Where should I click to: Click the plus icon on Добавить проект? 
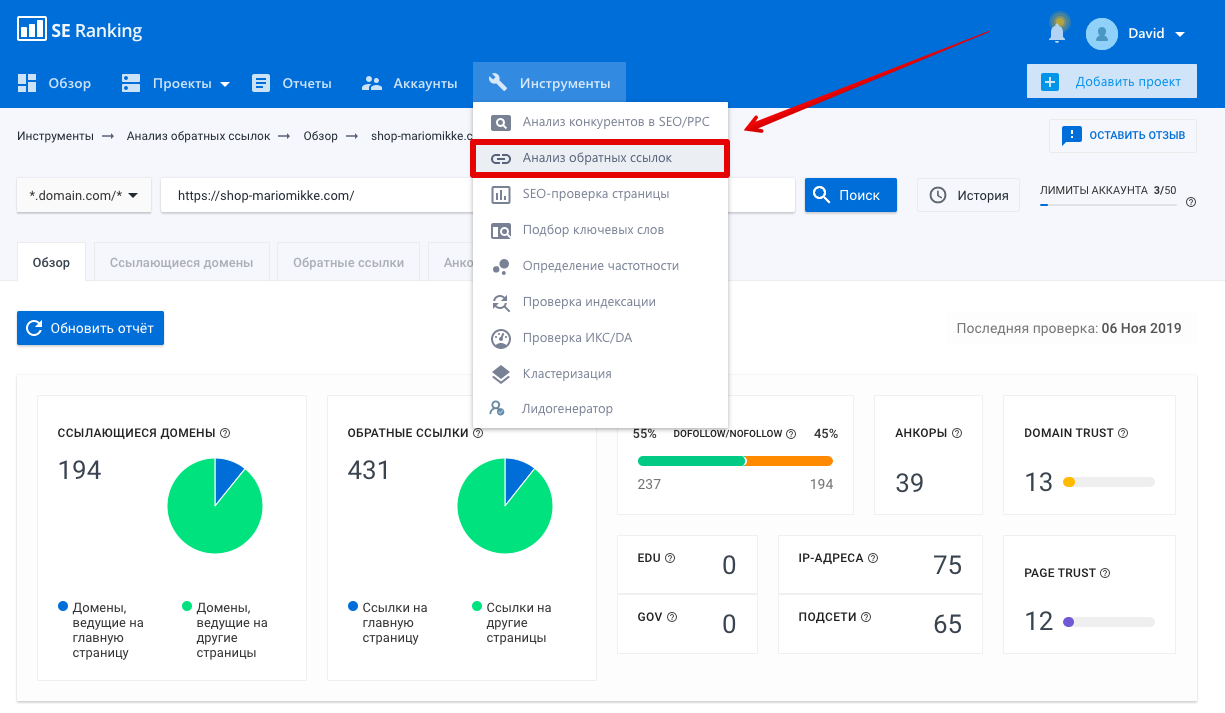pyautogui.click(x=1049, y=82)
